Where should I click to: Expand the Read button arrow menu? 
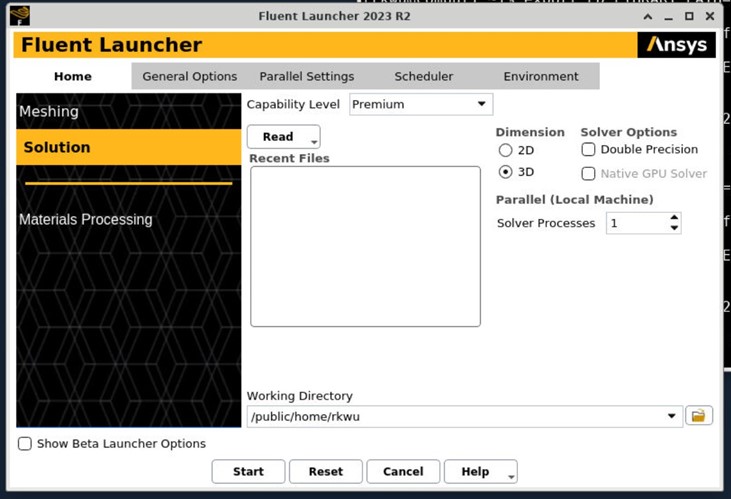coord(314,142)
